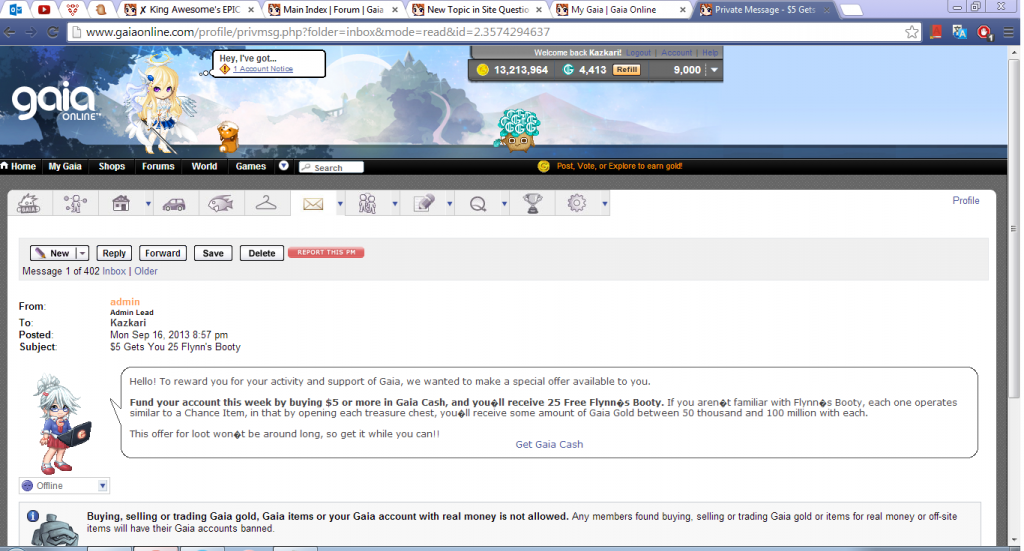Click the browser address bar URL
This screenshot has width=1024, height=551.
coord(318,32)
